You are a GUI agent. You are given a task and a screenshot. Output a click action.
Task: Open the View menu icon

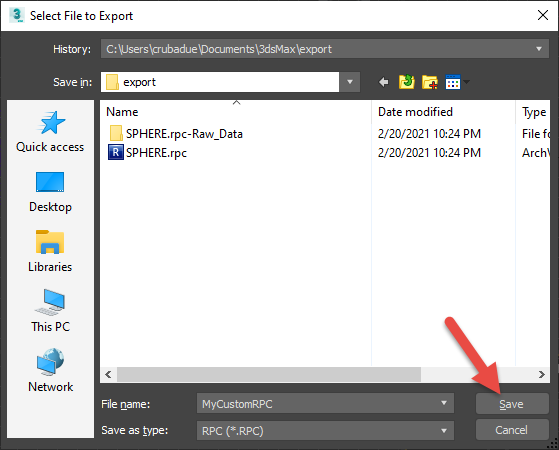pos(453,82)
